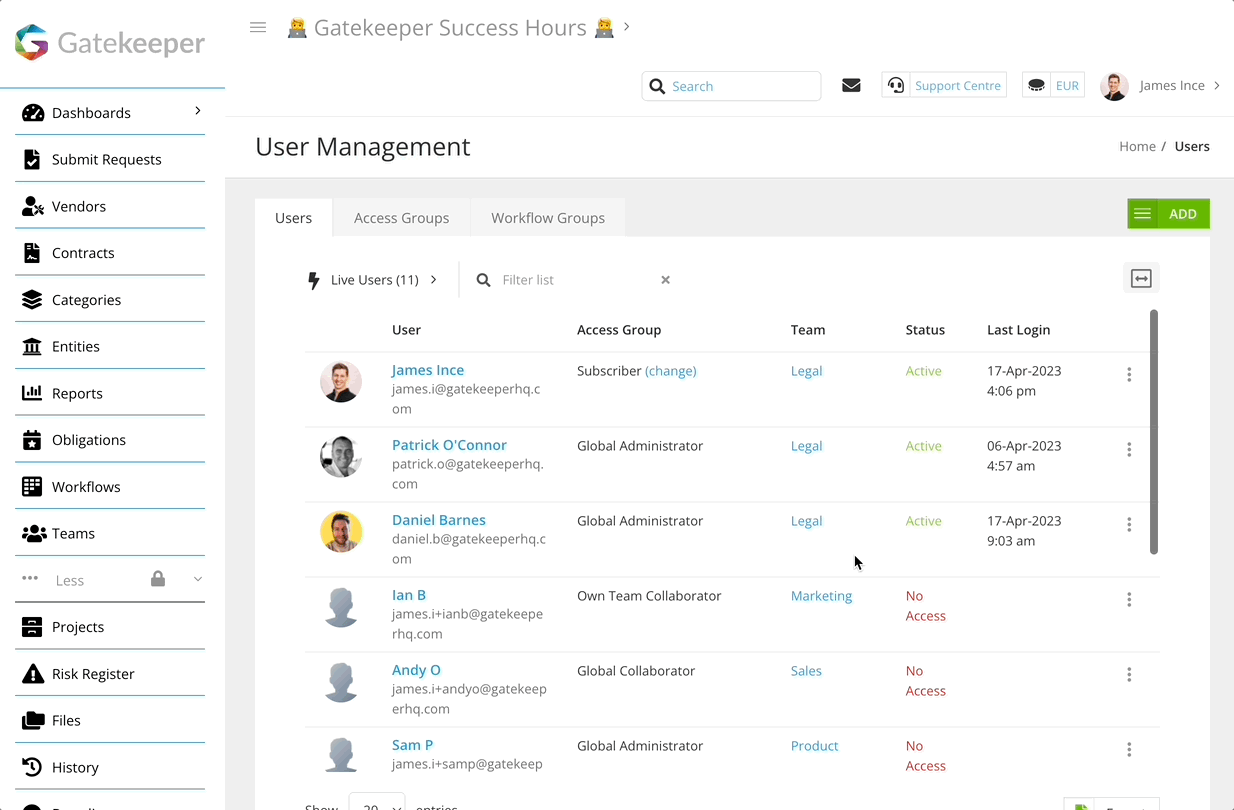
Task: Open the Support Centre link
Action: pos(958,86)
